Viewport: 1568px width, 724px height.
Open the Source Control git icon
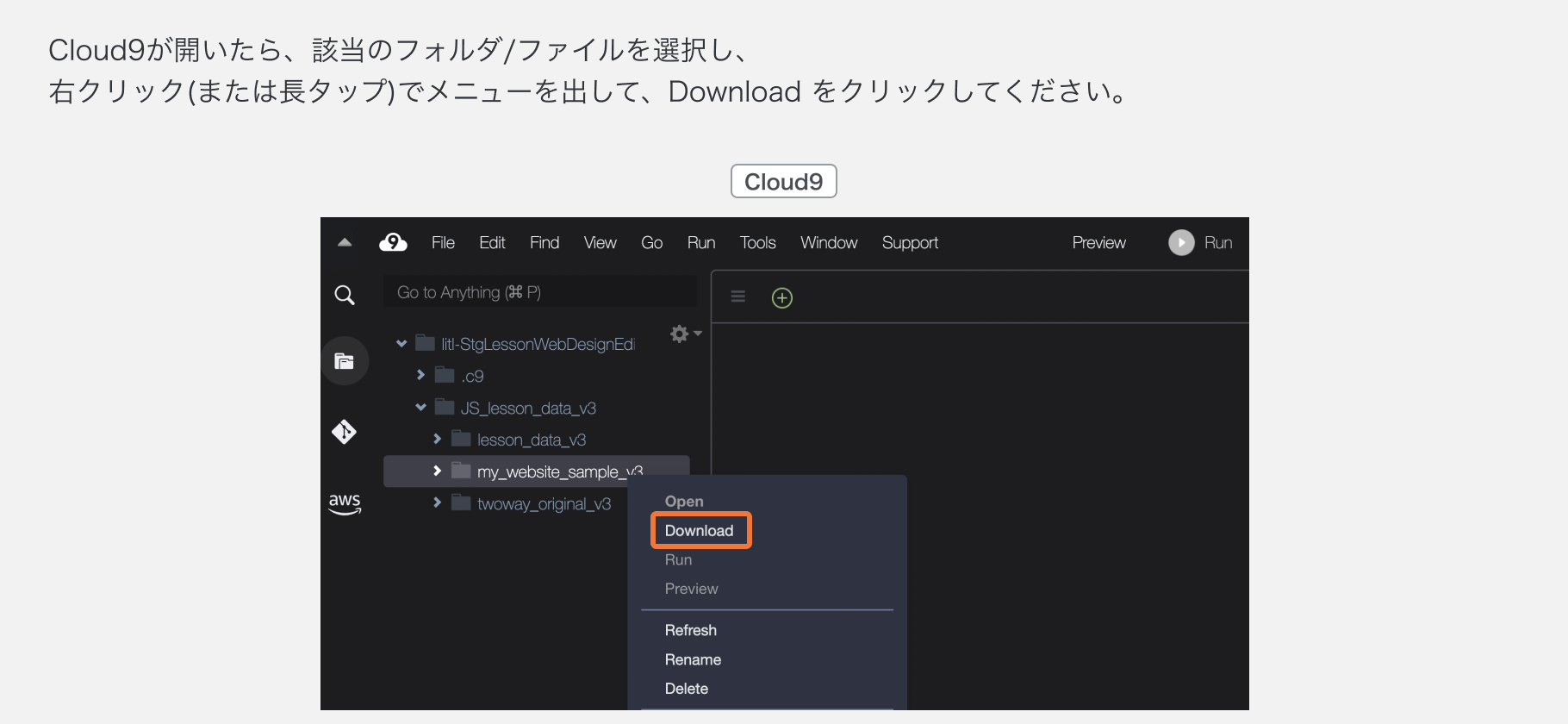(x=345, y=431)
